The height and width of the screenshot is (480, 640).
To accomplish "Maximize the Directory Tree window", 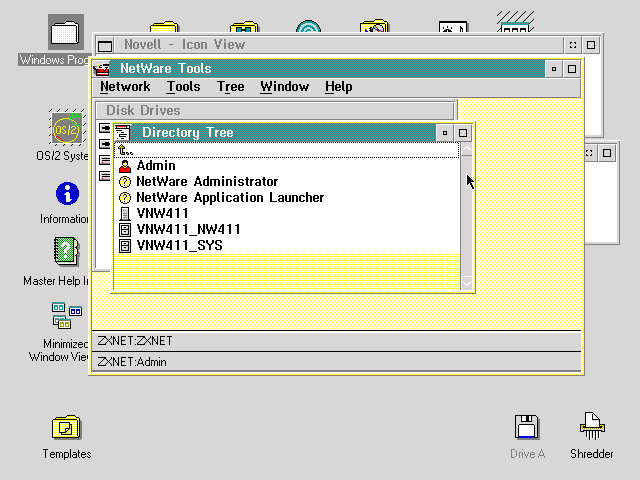I will [463, 133].
